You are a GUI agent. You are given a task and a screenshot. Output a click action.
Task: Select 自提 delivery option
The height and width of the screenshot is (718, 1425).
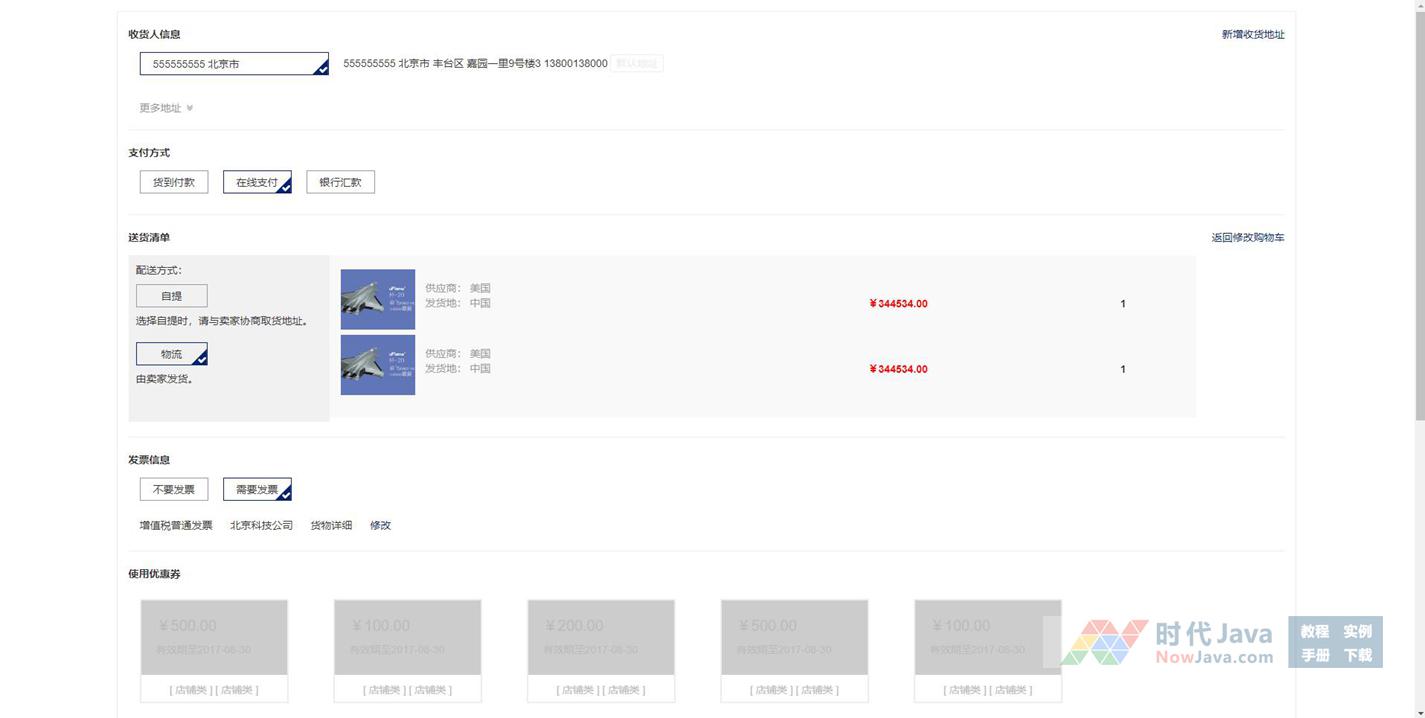tap(172, 296)
